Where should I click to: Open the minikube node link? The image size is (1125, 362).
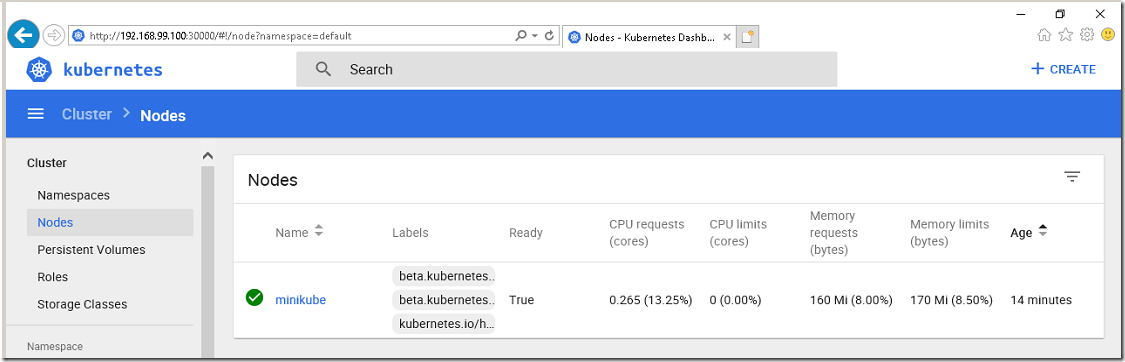[301, 300]
